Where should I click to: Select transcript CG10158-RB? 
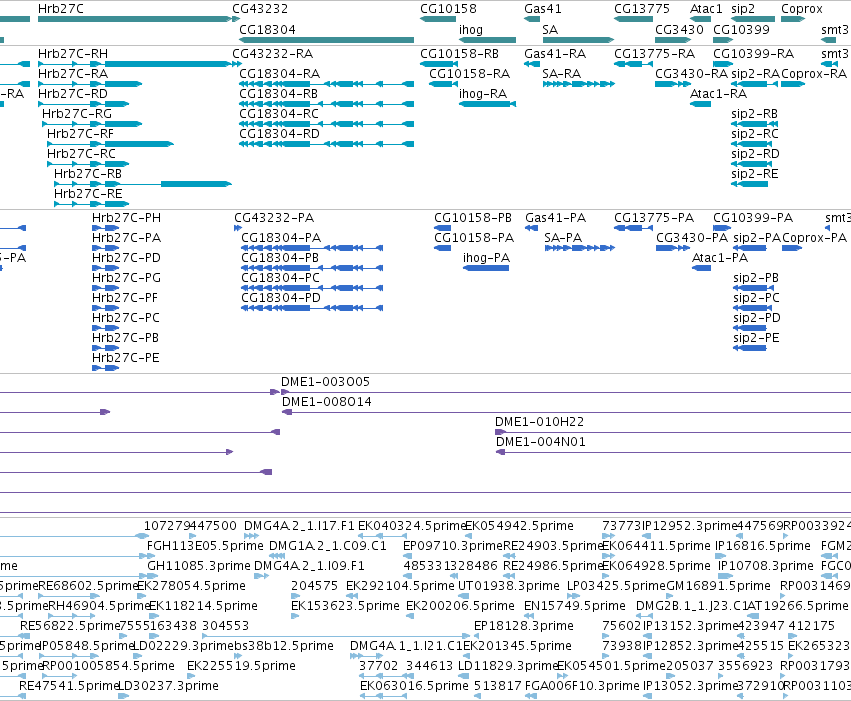pos(437,64)
